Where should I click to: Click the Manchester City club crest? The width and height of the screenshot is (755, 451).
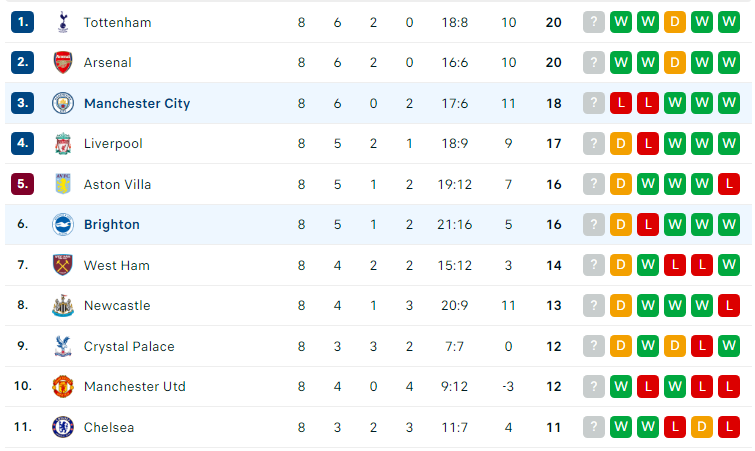point(63,103)
